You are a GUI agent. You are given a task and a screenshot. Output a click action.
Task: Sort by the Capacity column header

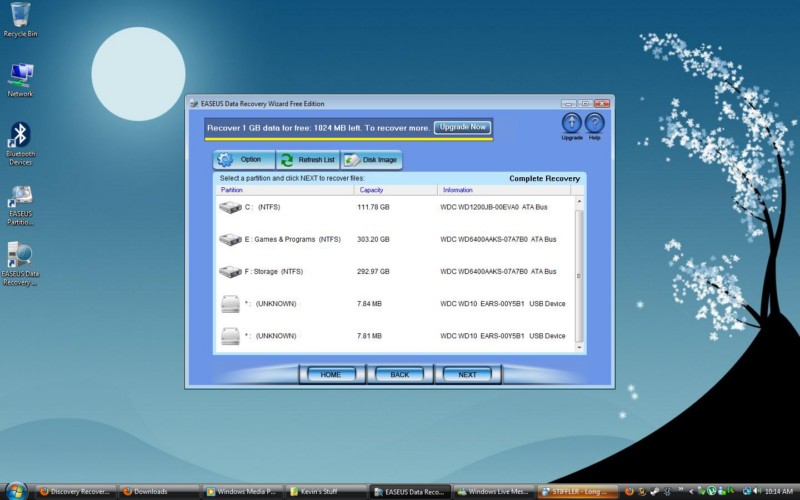point(395,190)
